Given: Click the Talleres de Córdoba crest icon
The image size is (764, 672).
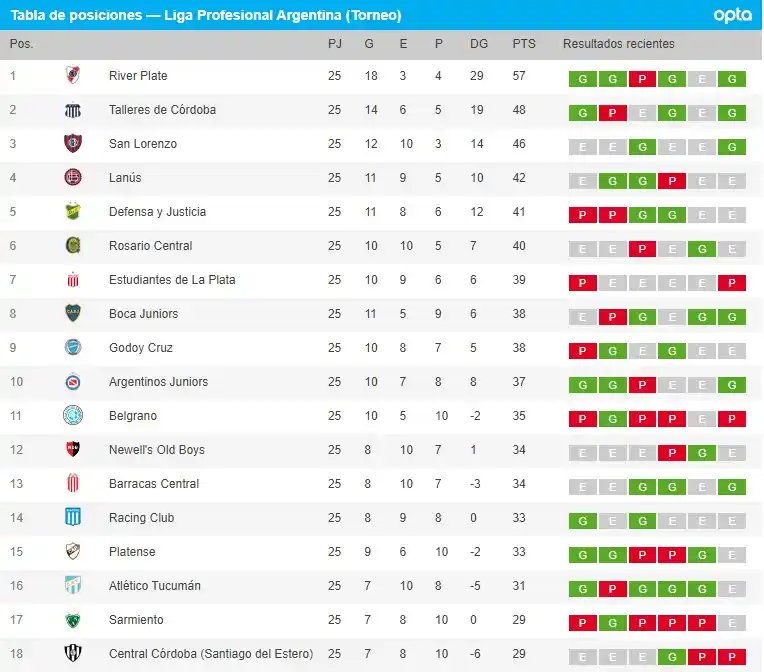Looking at the screenshot, I should 72,110.
